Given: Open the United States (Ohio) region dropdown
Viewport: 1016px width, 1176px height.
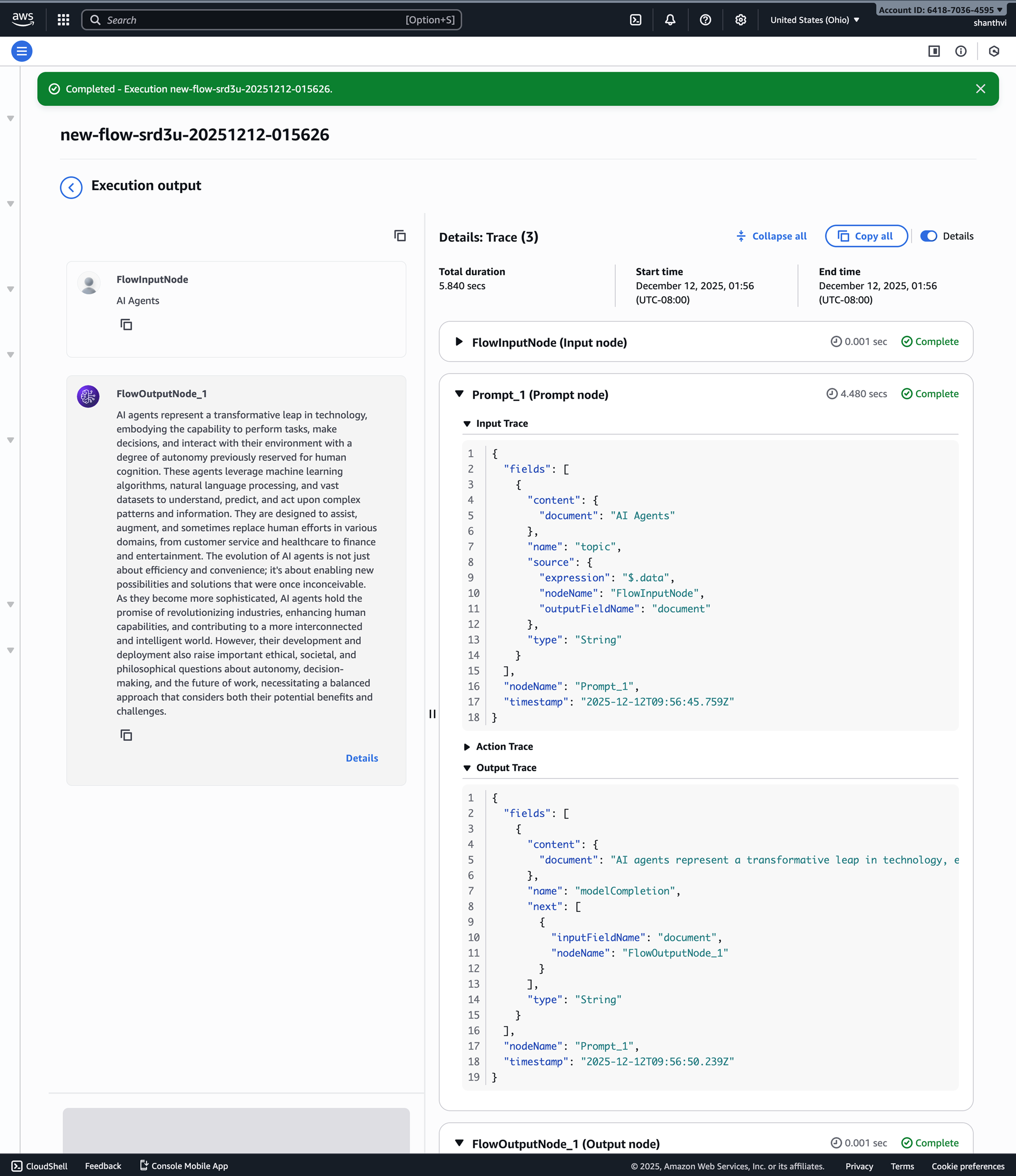Looking at the screenshot, I should [x=815, y=20].
